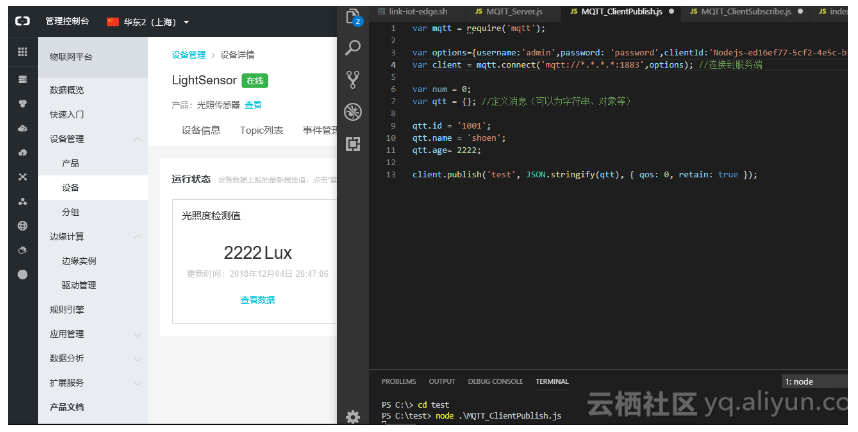The height and width of the screenshot is (432, 858).
Task: Click the China flag region icon
Action: tap(113, 21)
